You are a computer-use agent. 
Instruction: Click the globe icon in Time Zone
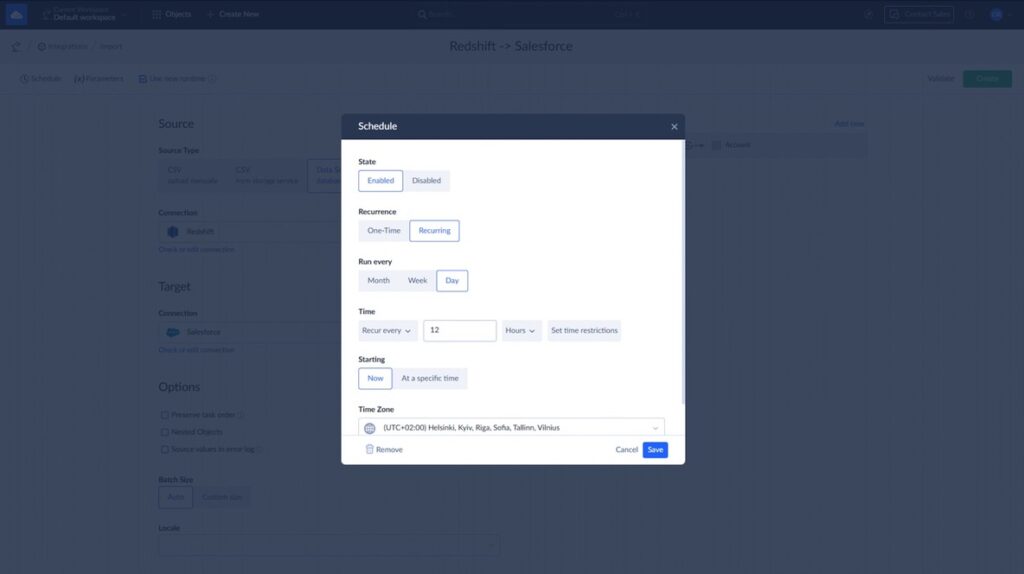click(x=370, y=428)
